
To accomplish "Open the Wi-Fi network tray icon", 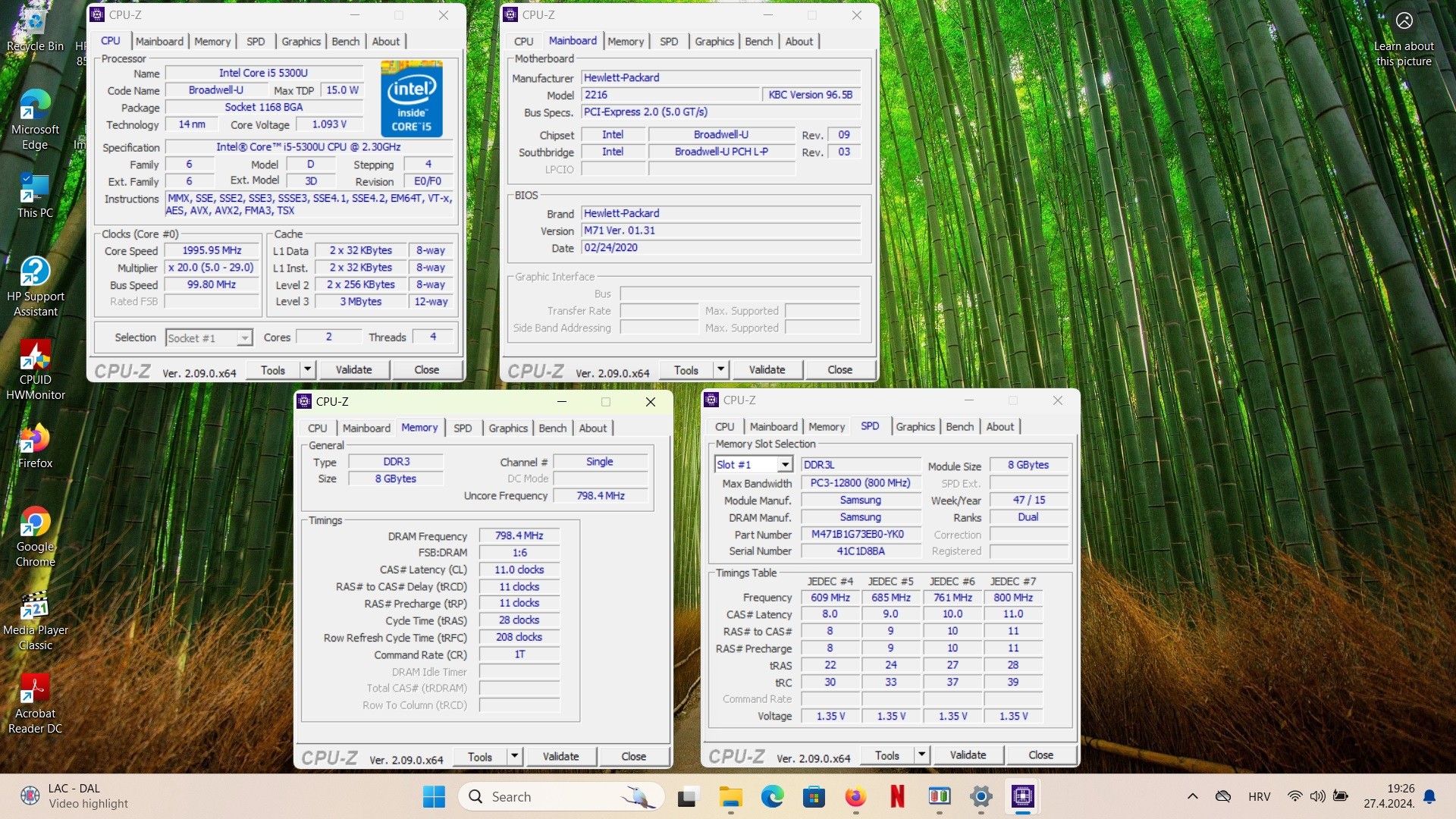I will pyautogui.click(x=1294, y=796).
